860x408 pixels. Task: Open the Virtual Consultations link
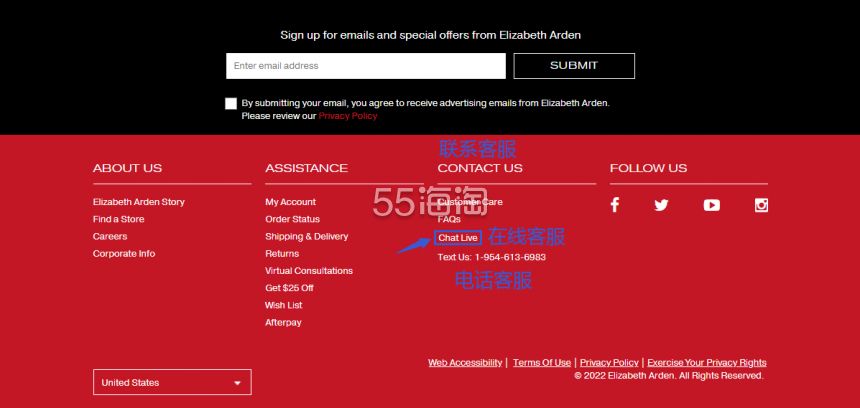click(309, 271)
